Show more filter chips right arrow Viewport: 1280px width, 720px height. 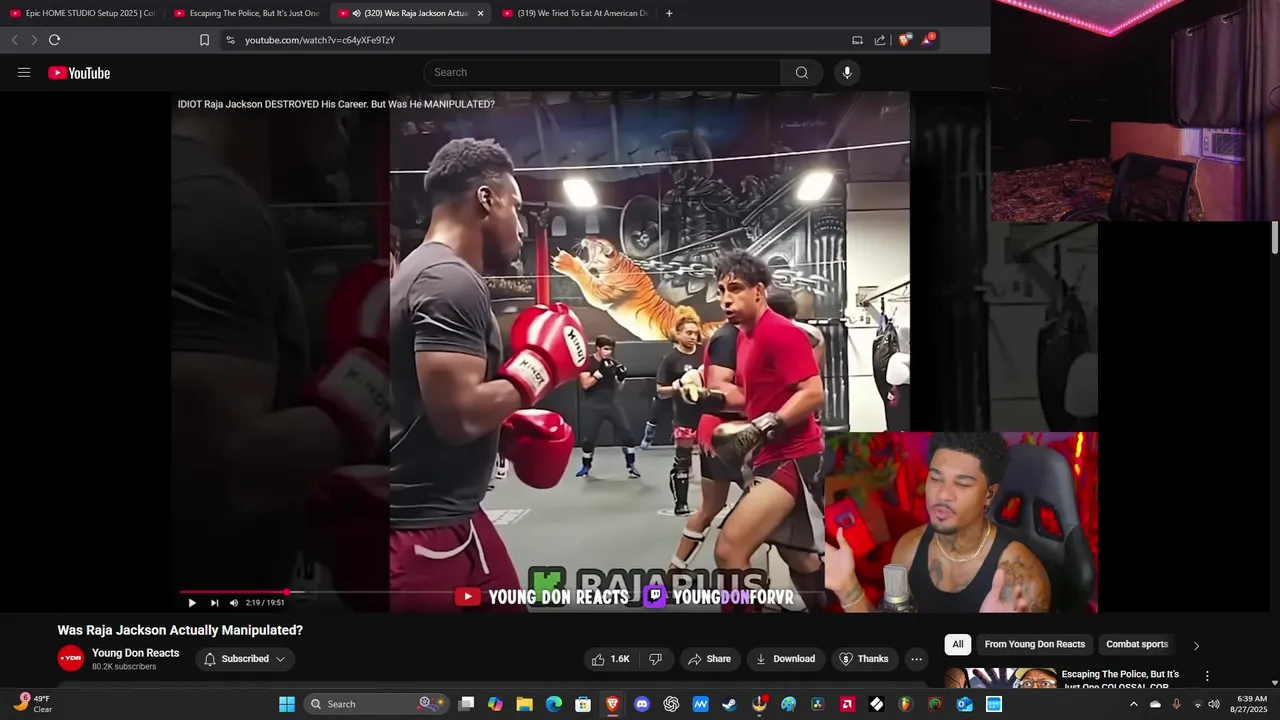pyautogui.click(x=1196, y=645)
